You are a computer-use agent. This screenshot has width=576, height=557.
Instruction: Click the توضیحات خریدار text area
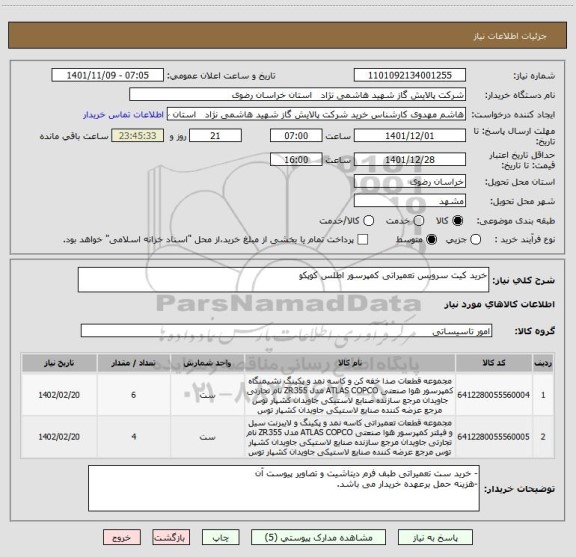coord(284,488)
